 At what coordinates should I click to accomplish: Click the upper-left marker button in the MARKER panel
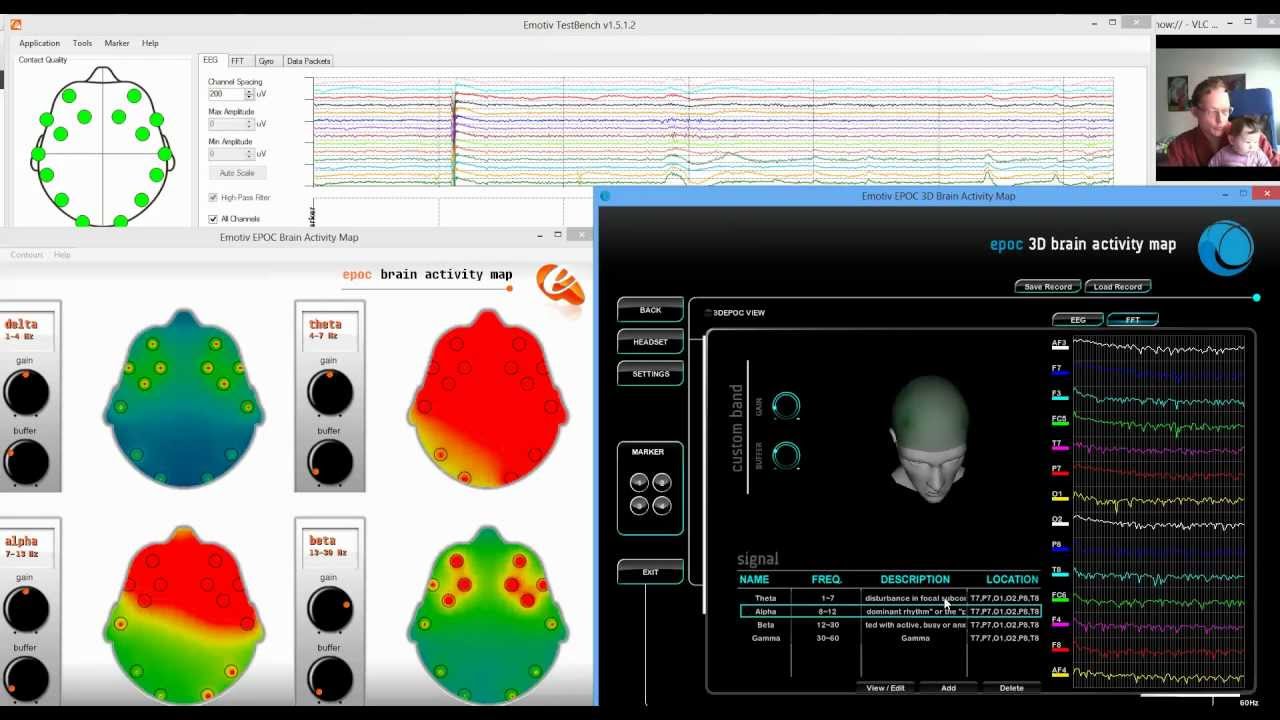[639, 483]
